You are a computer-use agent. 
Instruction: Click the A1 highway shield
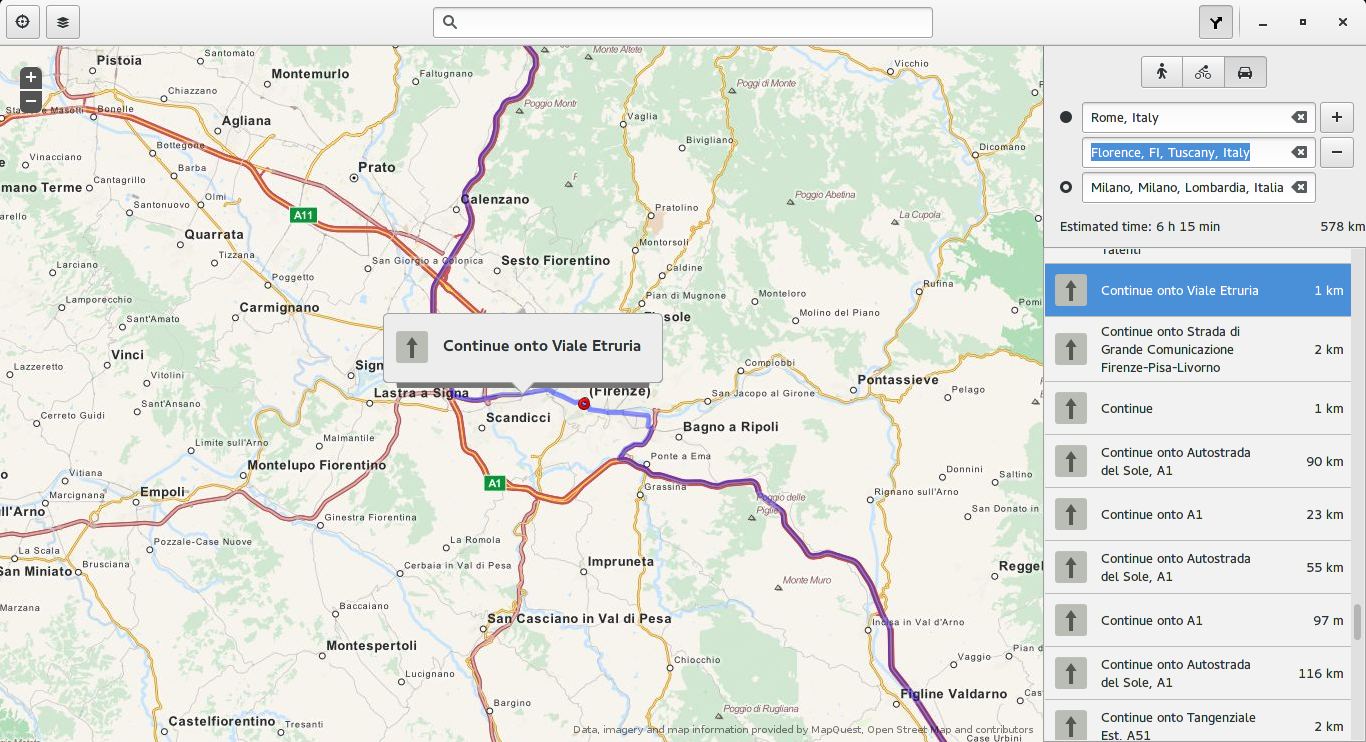(x=494, y=483)
